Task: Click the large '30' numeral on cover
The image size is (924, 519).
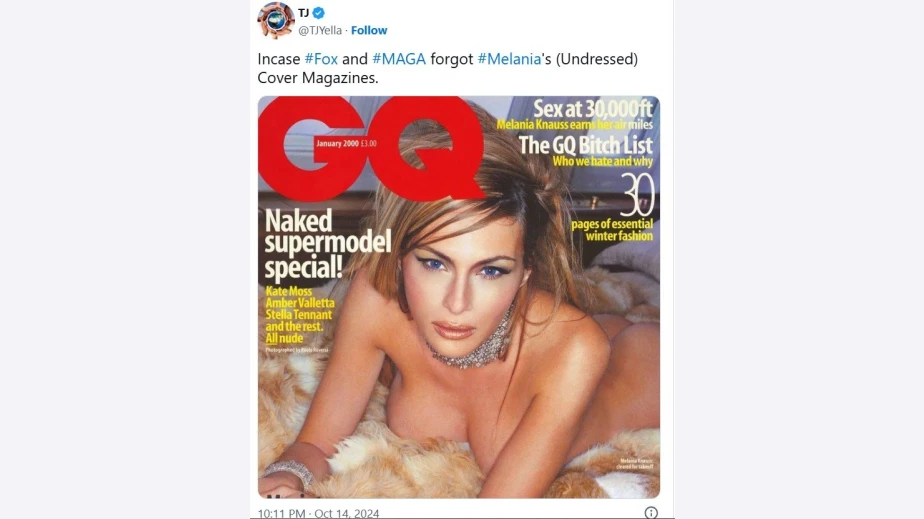Action: (x=637, y=195)
